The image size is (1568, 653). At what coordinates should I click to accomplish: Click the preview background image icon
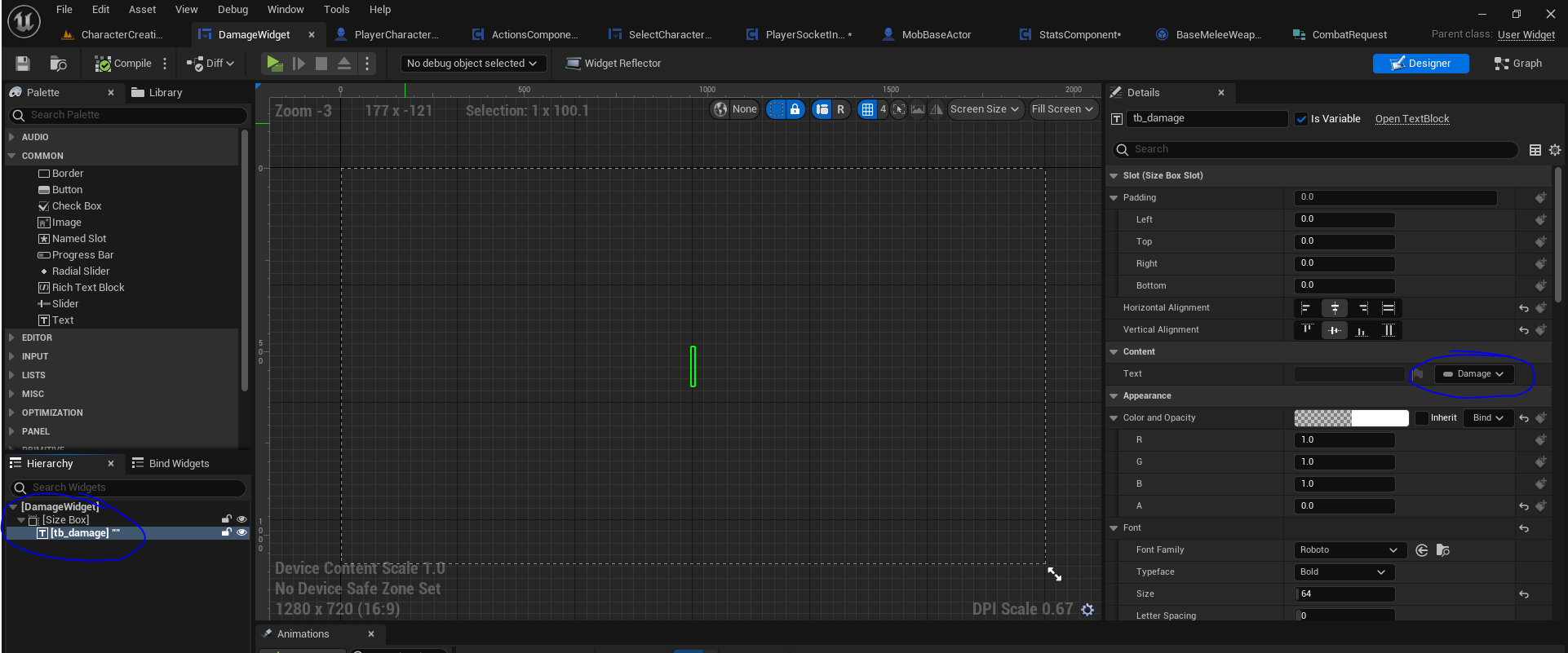(x=918, y=109)
